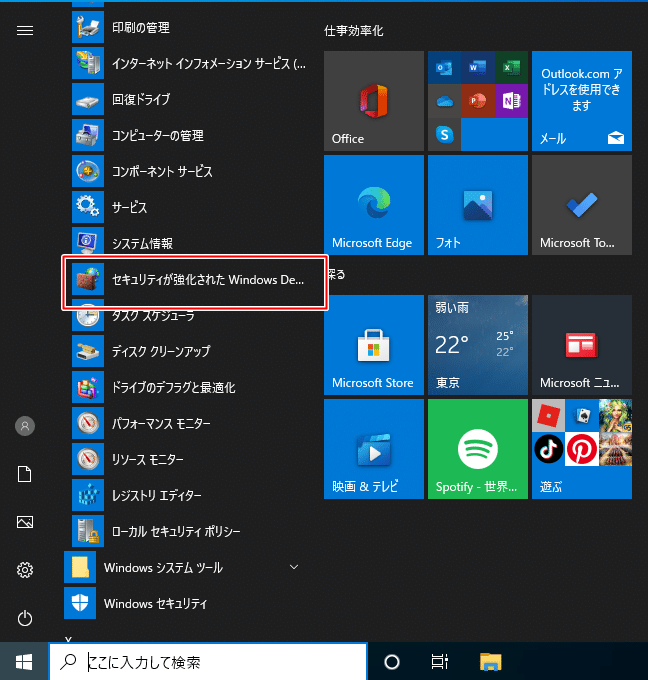Expand the Windows システム ツール folder
648x680 pixels.
tap(187, 567)
